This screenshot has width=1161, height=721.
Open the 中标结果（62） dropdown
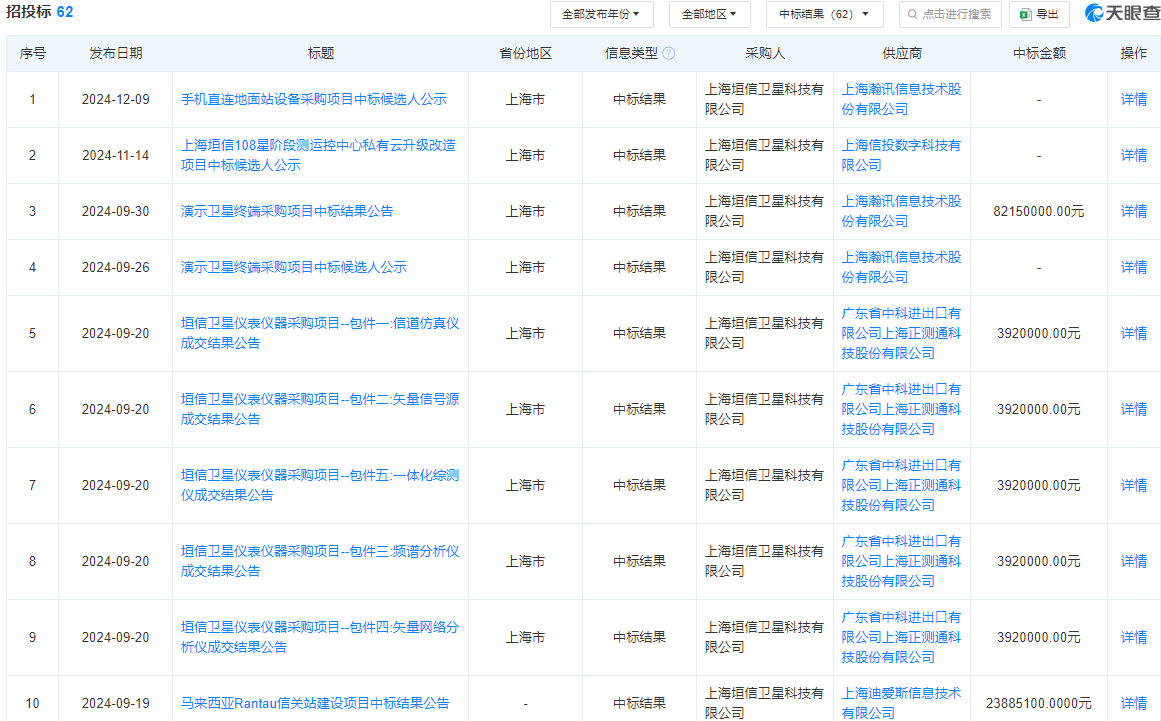pyautogui.click(x=823, y=14)
